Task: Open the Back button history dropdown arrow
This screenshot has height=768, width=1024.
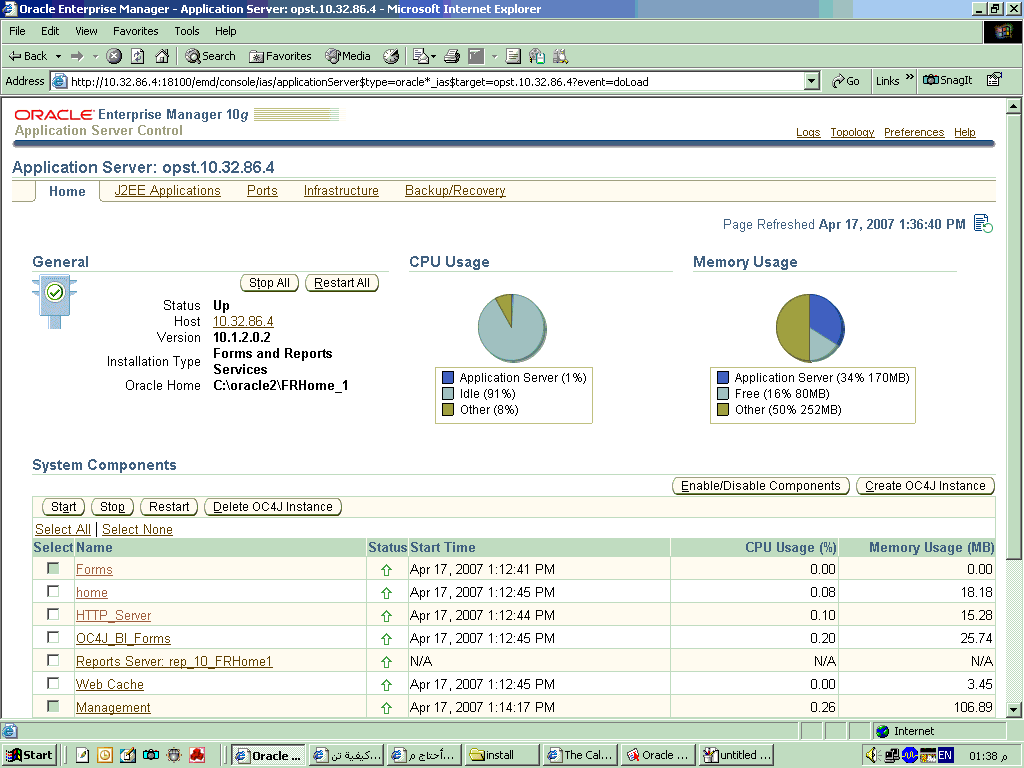Action: [58, 56]
